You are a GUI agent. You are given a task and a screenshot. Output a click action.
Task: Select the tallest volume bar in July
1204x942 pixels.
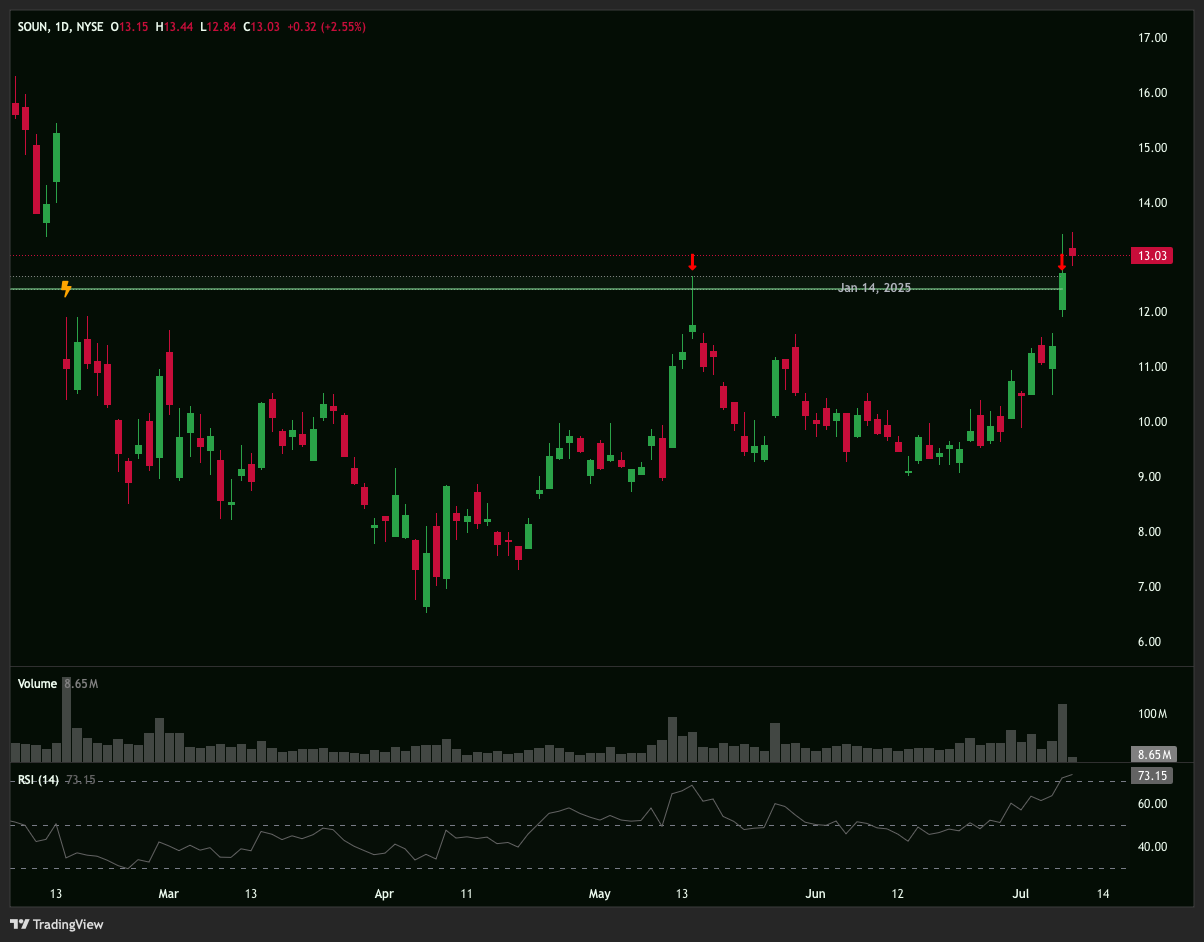point(1062,733)
